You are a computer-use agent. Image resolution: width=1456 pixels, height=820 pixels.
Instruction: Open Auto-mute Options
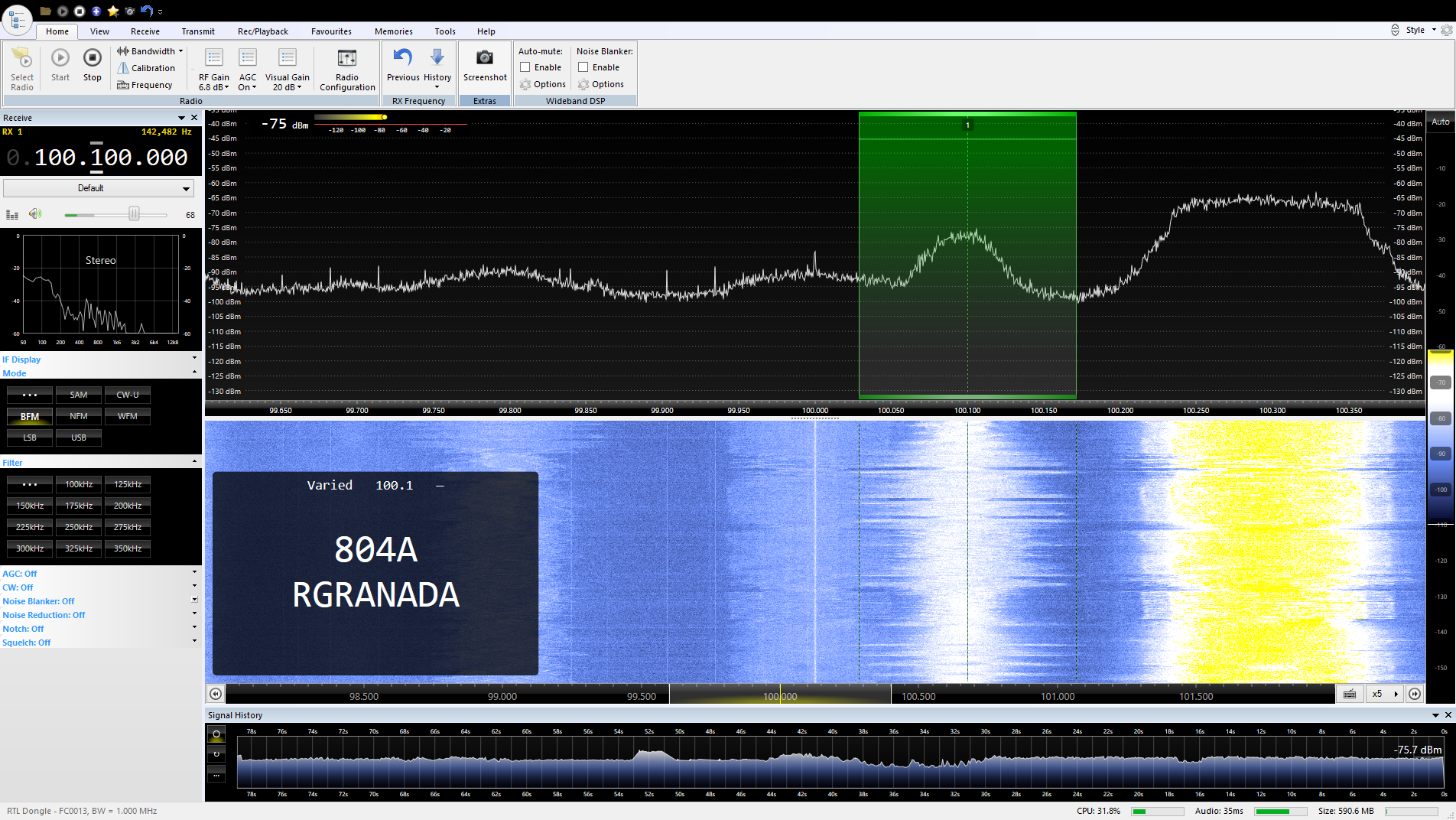click(543, 84)
